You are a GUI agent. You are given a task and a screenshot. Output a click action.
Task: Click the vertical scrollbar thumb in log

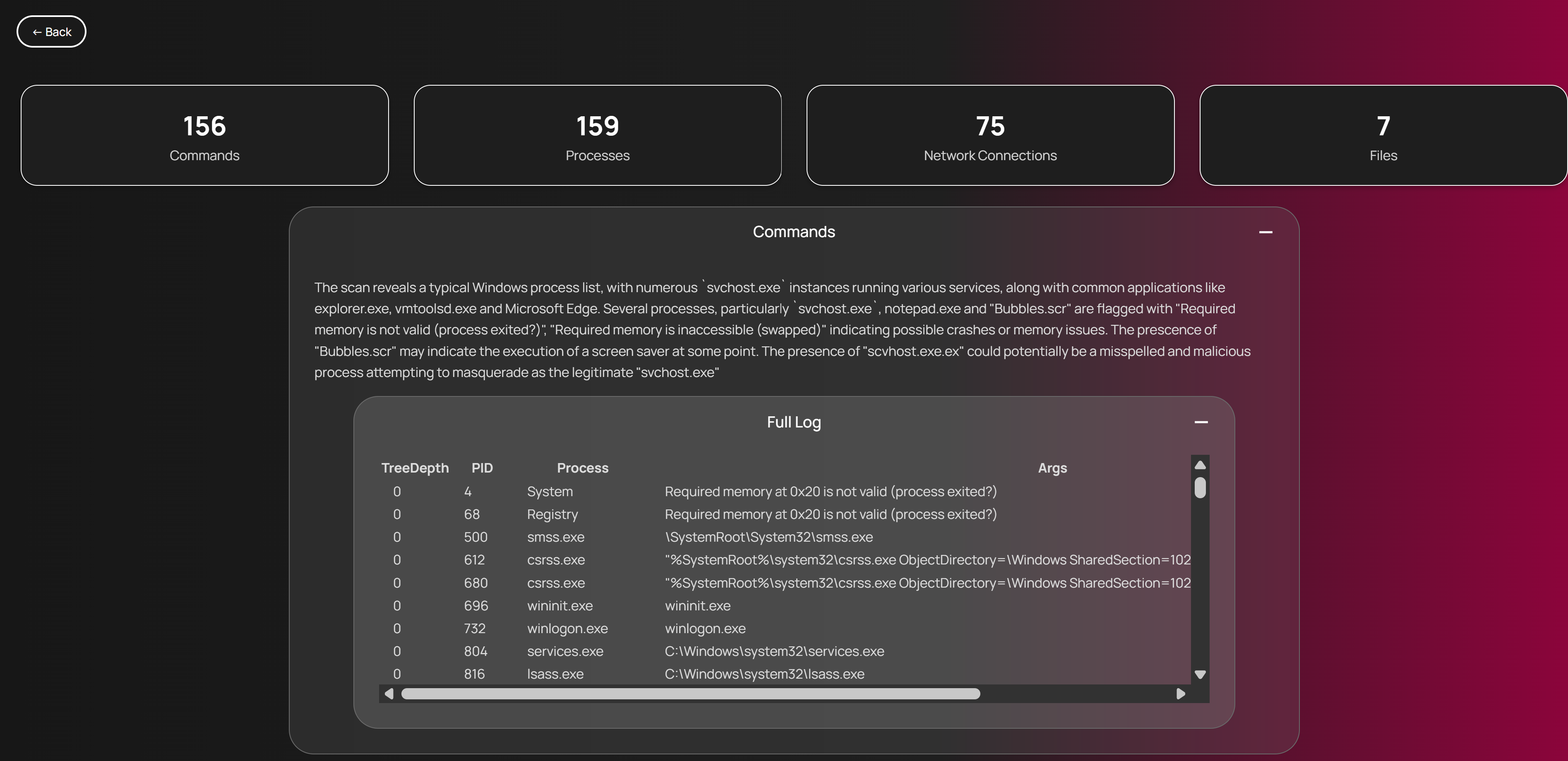[x=1200, y=487]
